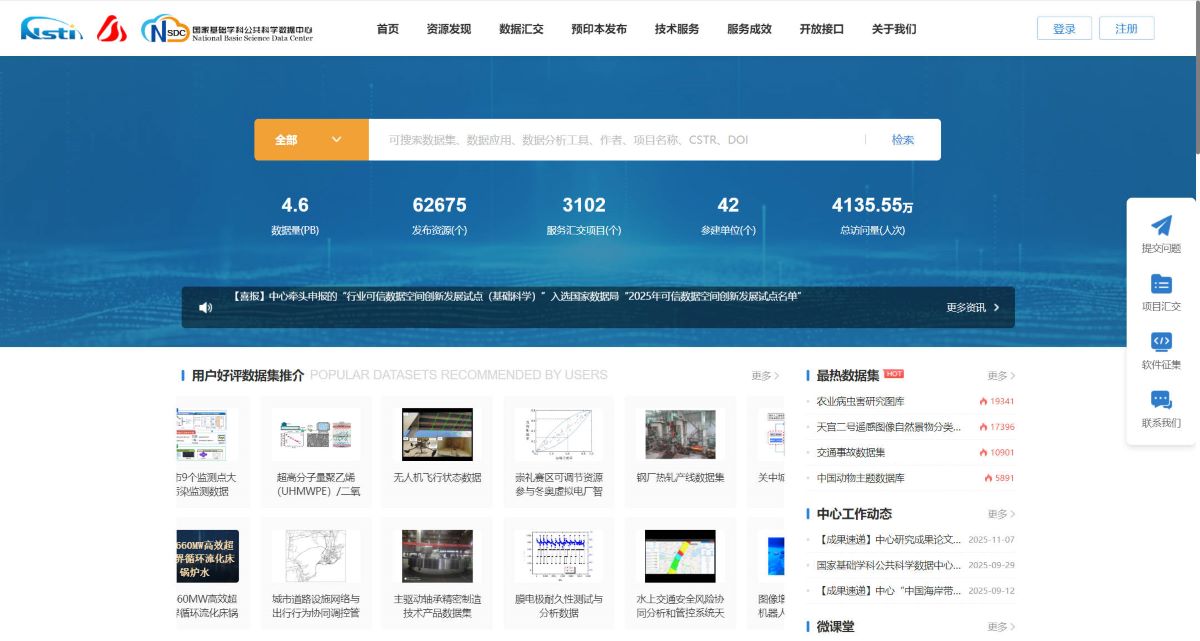
Task: Expand 更多资讯 in the announcement bar
Action: tap(972, 308)
